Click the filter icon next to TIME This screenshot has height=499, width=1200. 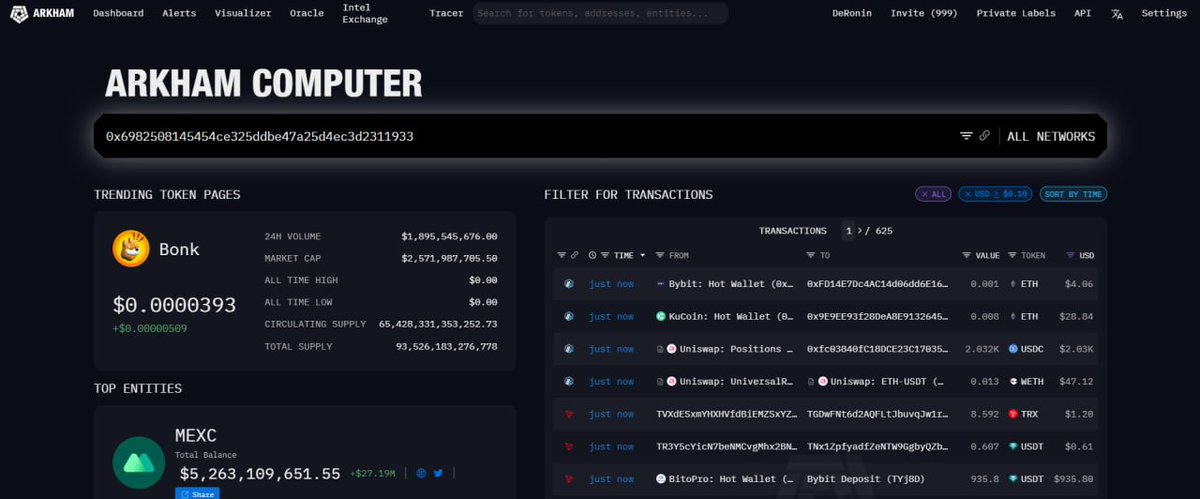pyautogui.click(x=605, y=255)
